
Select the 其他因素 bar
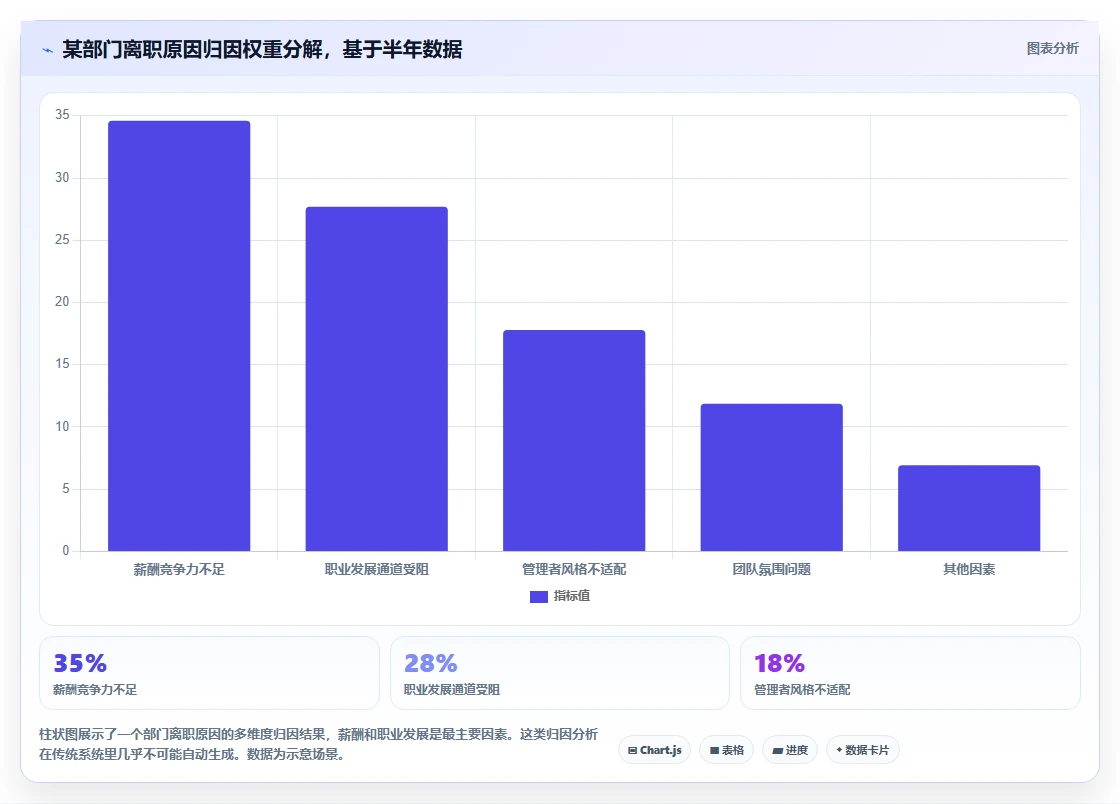pos(969,508)
